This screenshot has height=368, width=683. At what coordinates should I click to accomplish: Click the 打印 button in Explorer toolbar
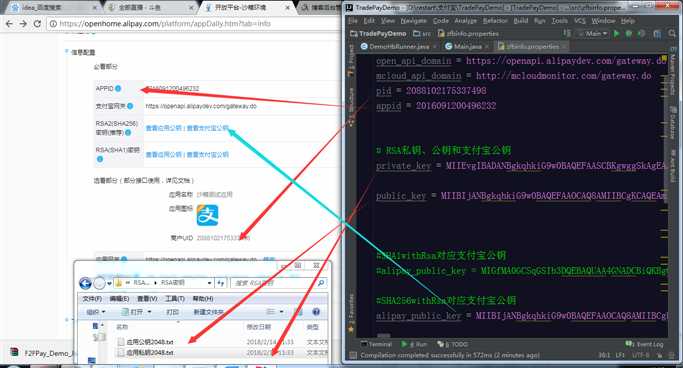(x=172, y=312)
